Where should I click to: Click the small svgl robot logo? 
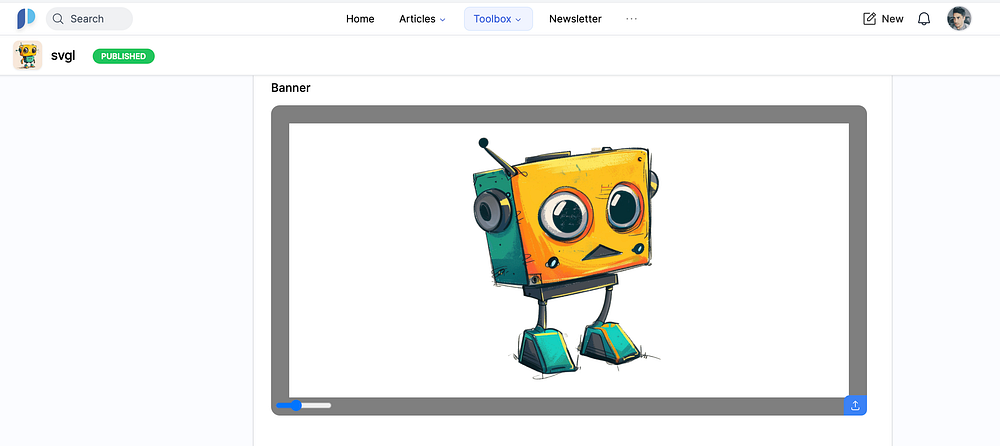[x=27, y=56]
